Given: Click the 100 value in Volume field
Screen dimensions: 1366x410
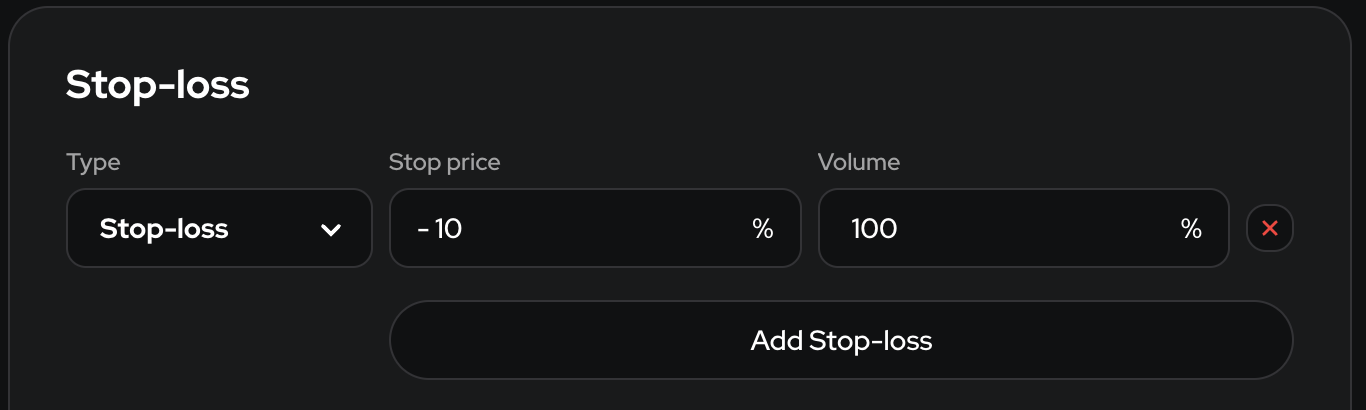Looking at the screenshot, I should [x=874, y=229].
